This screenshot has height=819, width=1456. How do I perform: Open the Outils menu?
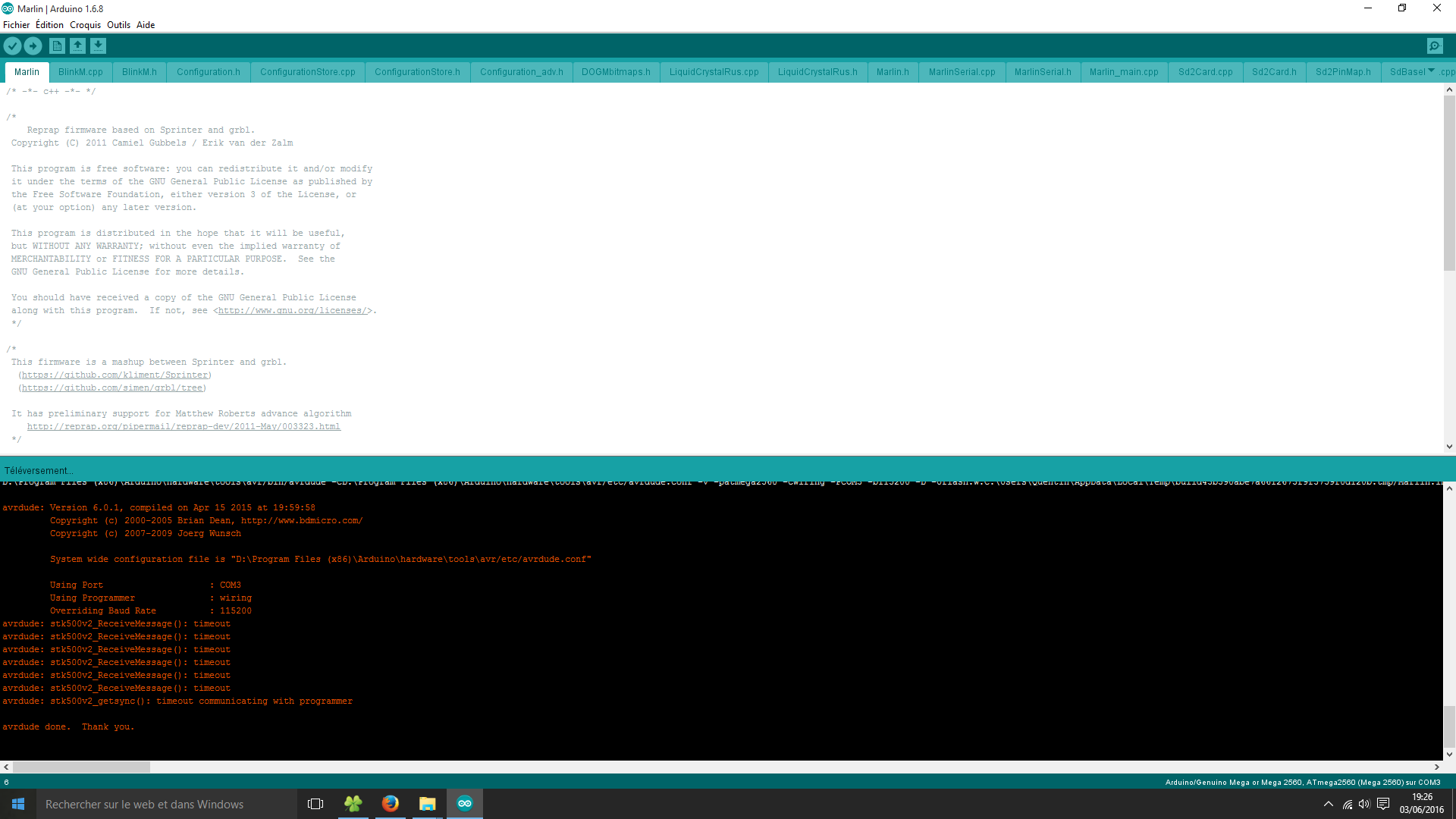point(118,25)
